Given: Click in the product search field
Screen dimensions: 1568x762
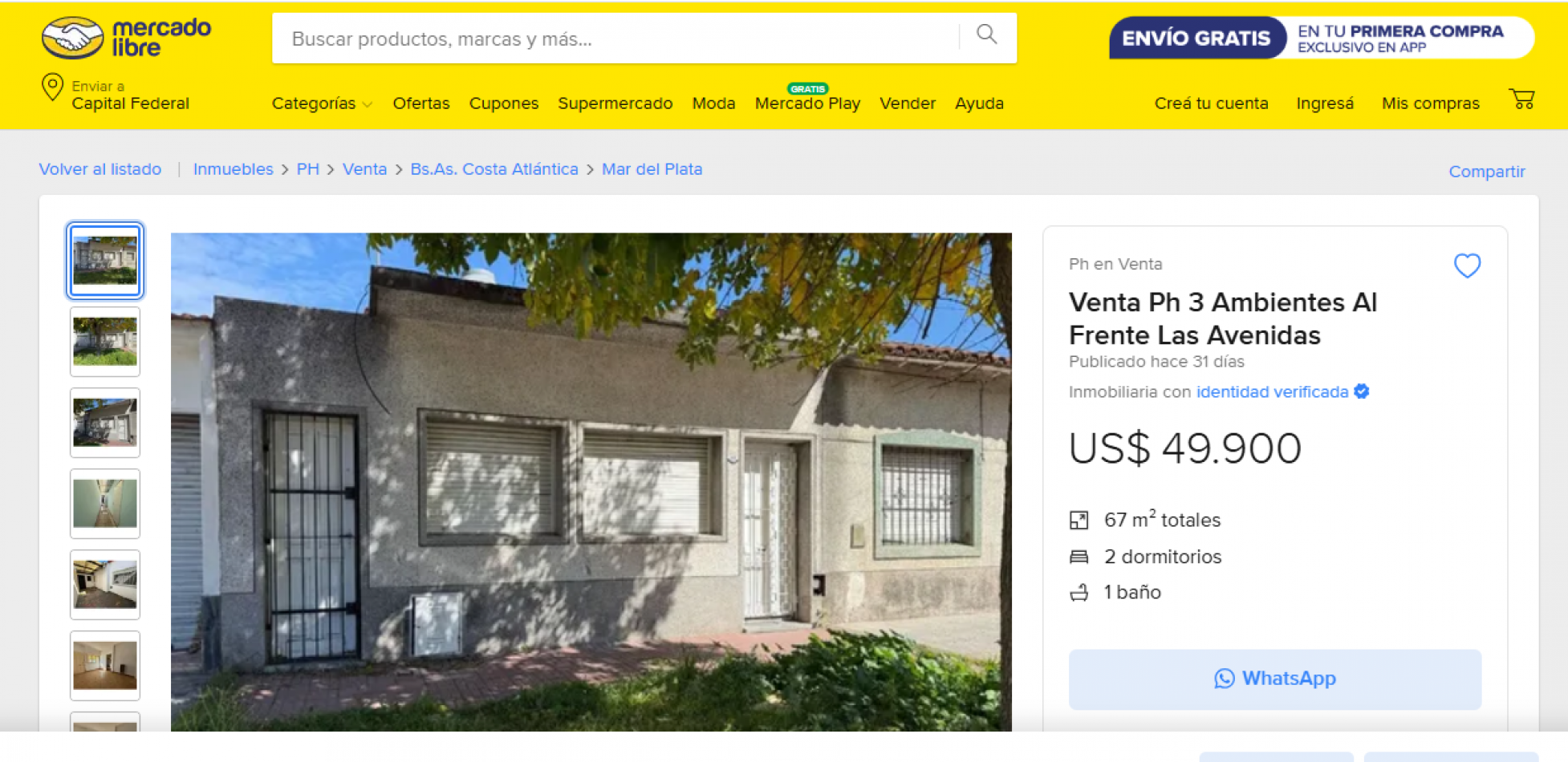Looking at the screenshot, I should tap(618, 39).
